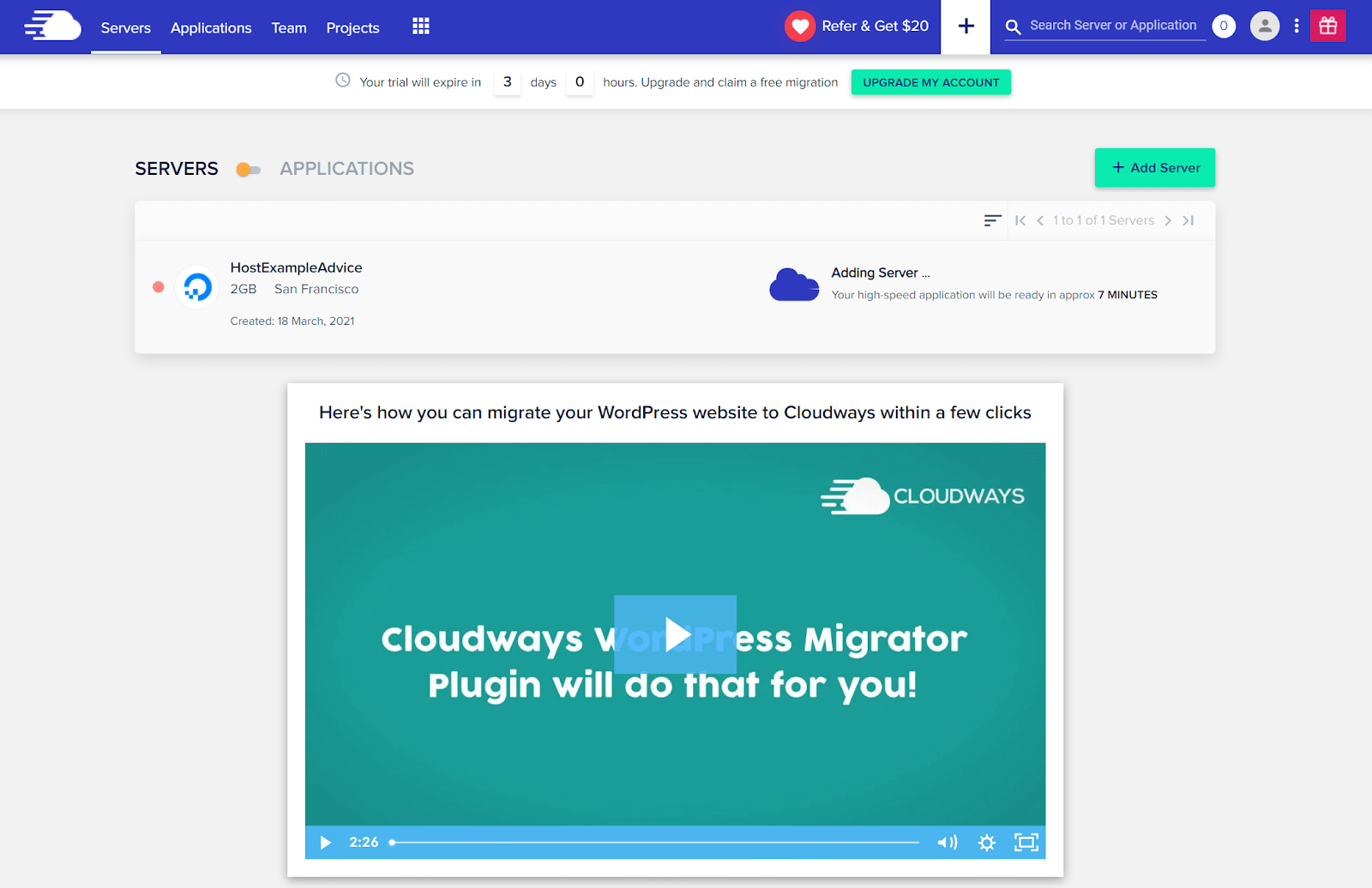This screenshot has height=888, width=1372.
Task: Click the 1 to 1 of 1 Servers text
Action: point(1104,220)
